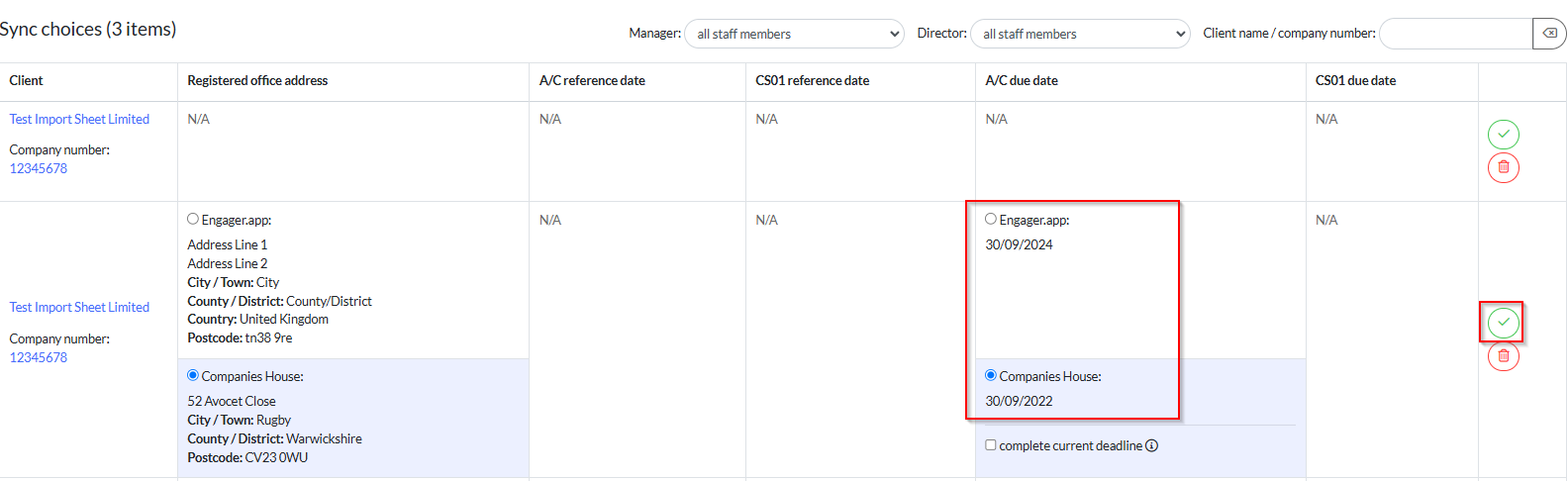Select Companies House radio for registered office address
Viewport: 1568px width, 481px height.
coord(193,376)
